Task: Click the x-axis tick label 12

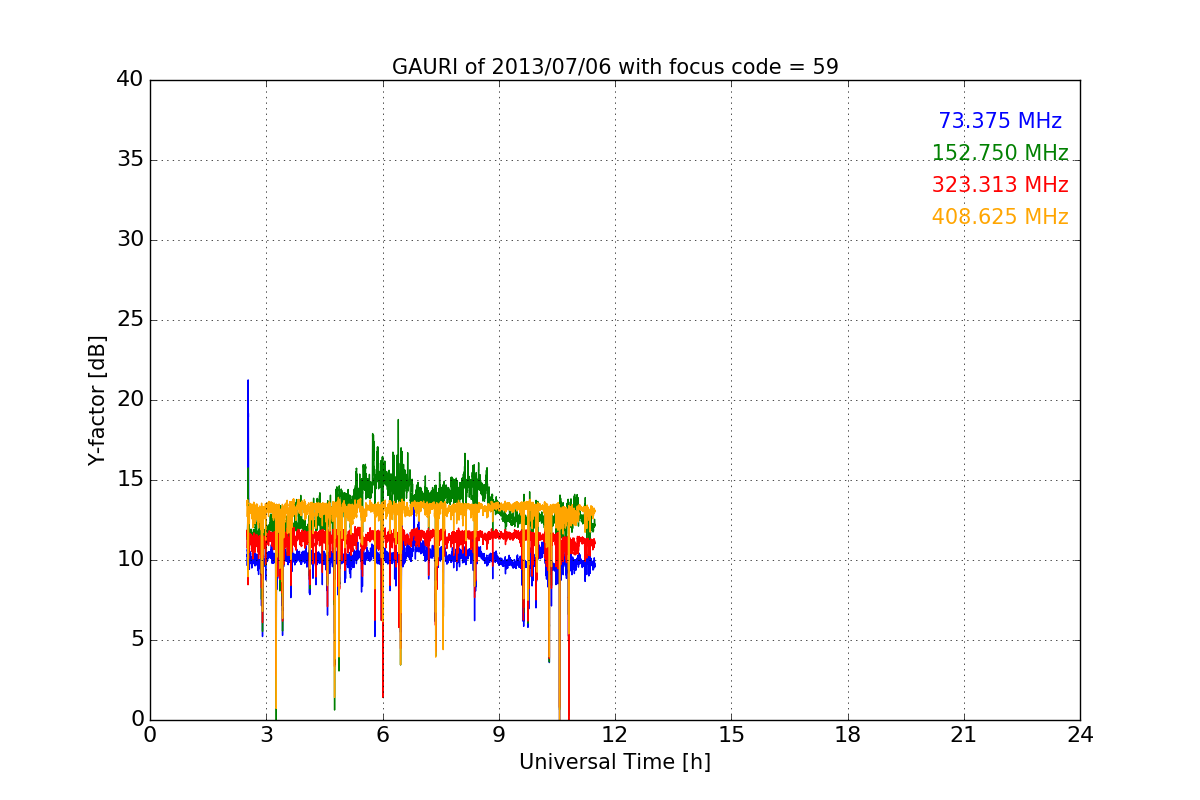Action: point(615,735)
